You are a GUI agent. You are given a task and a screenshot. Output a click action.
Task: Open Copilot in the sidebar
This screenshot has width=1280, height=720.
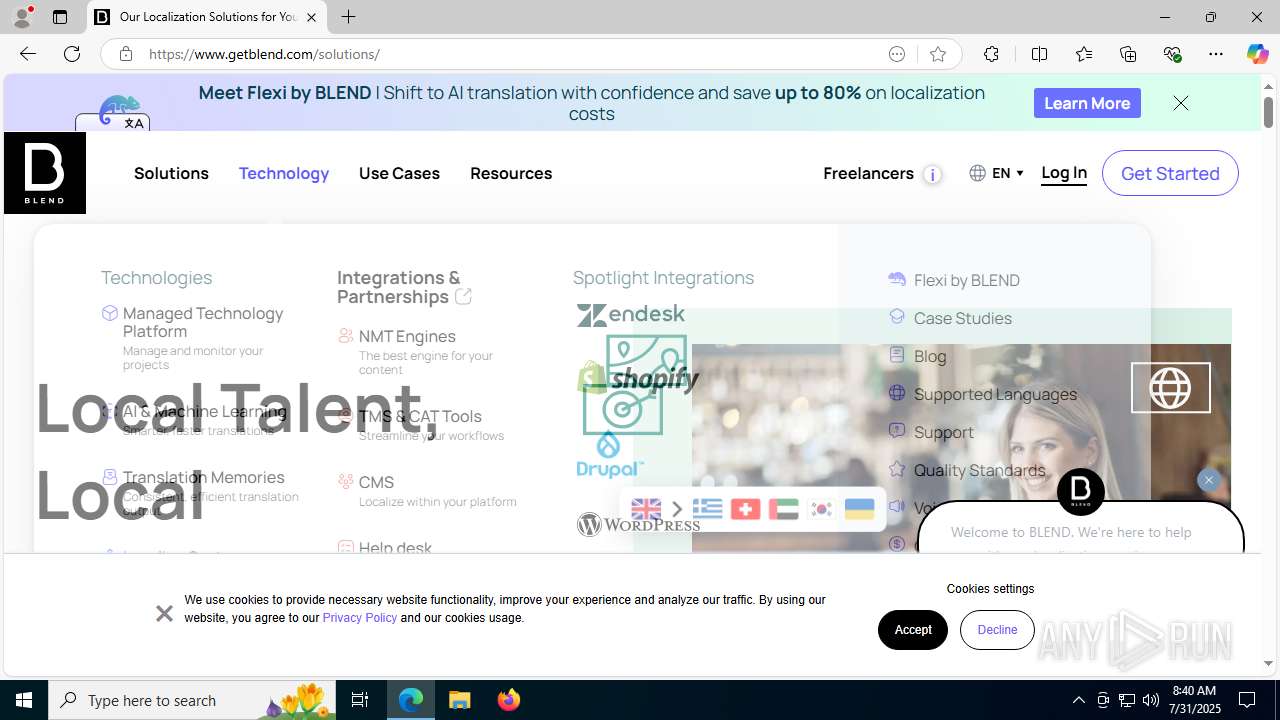point(1257,54)
